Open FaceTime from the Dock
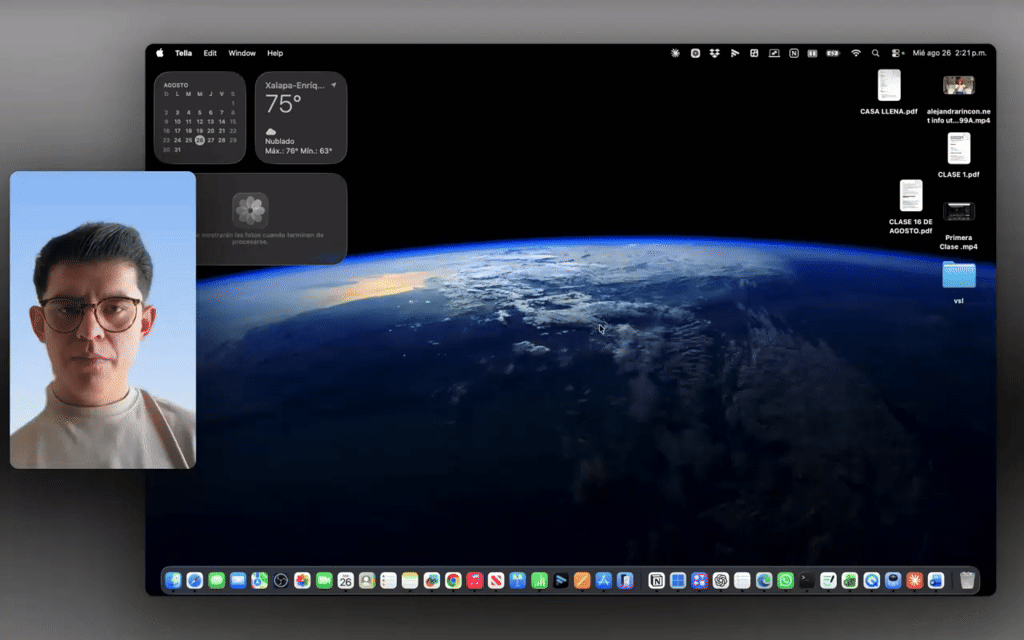The image size is (1024, 640). tap(324, 580)
